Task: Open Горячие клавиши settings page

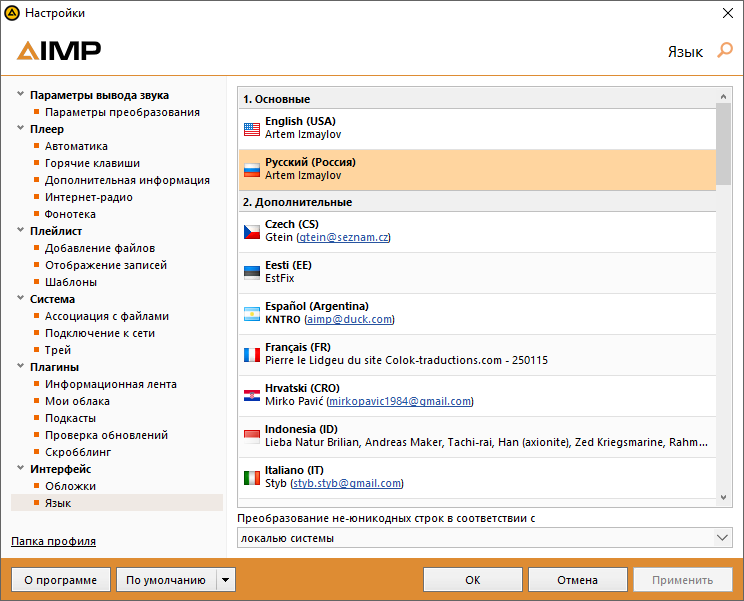Action: 92,163
